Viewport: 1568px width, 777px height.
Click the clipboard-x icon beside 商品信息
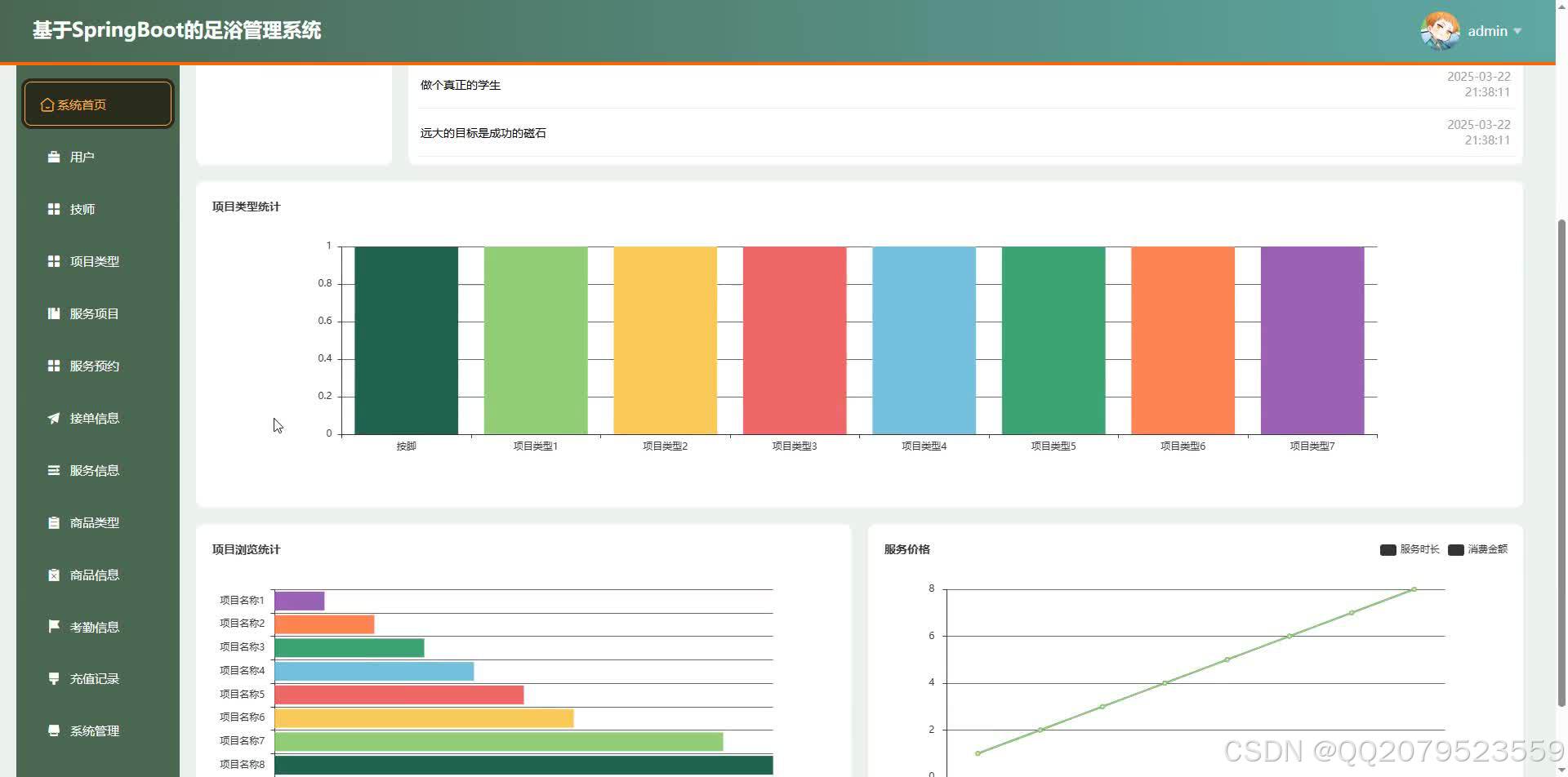coord(54,575)
